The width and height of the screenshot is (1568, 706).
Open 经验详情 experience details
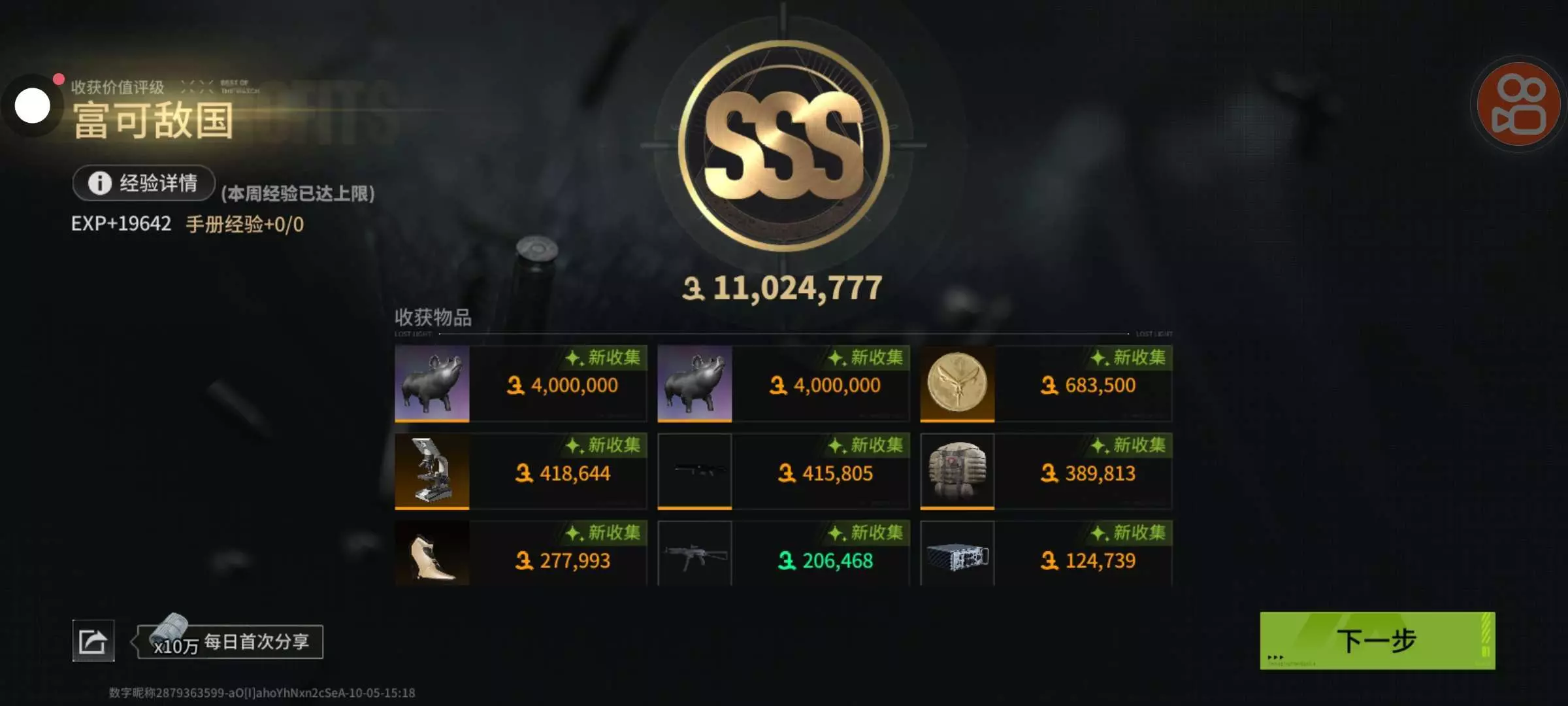(x=144, y=183)
